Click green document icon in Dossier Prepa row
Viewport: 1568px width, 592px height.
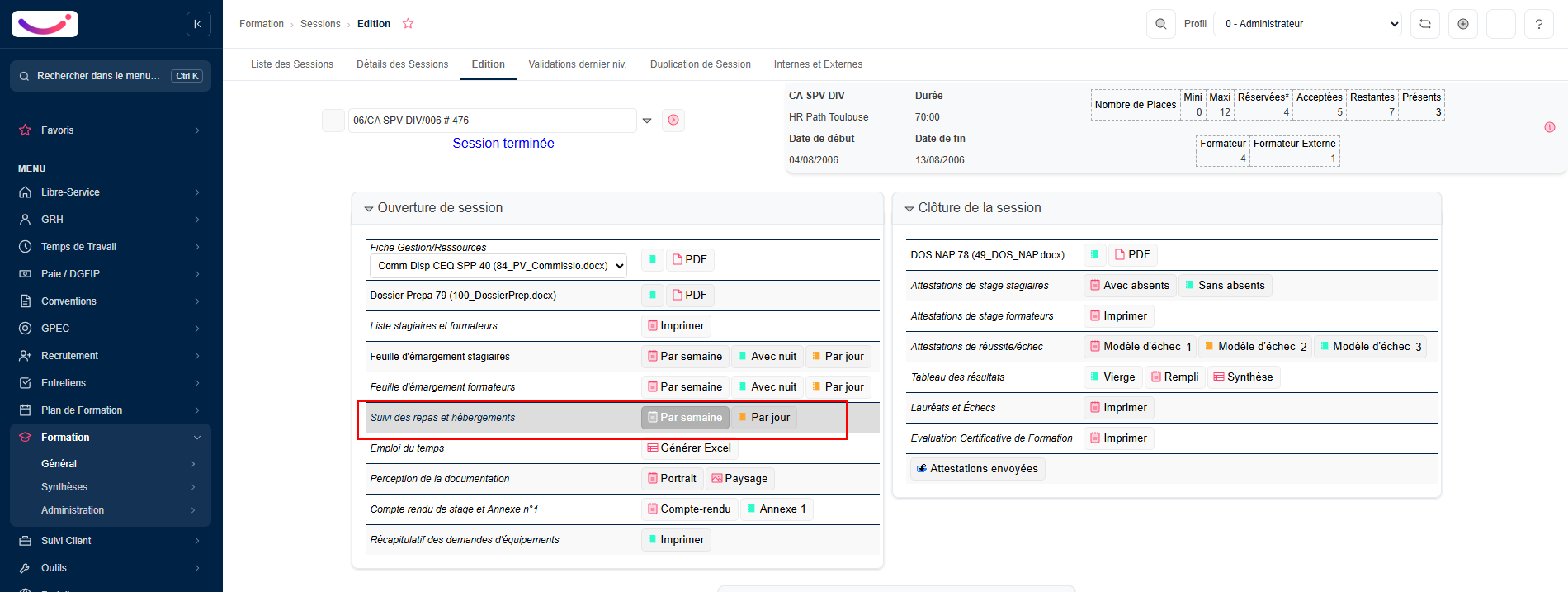click(x=653, y=295)
